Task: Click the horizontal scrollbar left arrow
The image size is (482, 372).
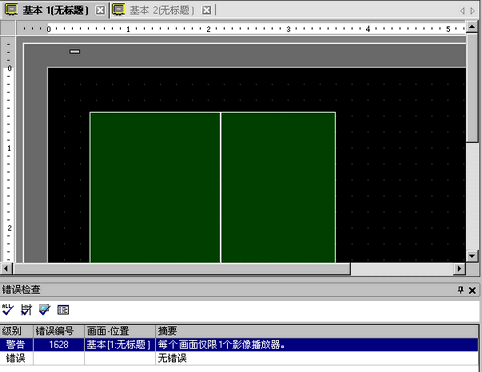Action: coord(6,268)
